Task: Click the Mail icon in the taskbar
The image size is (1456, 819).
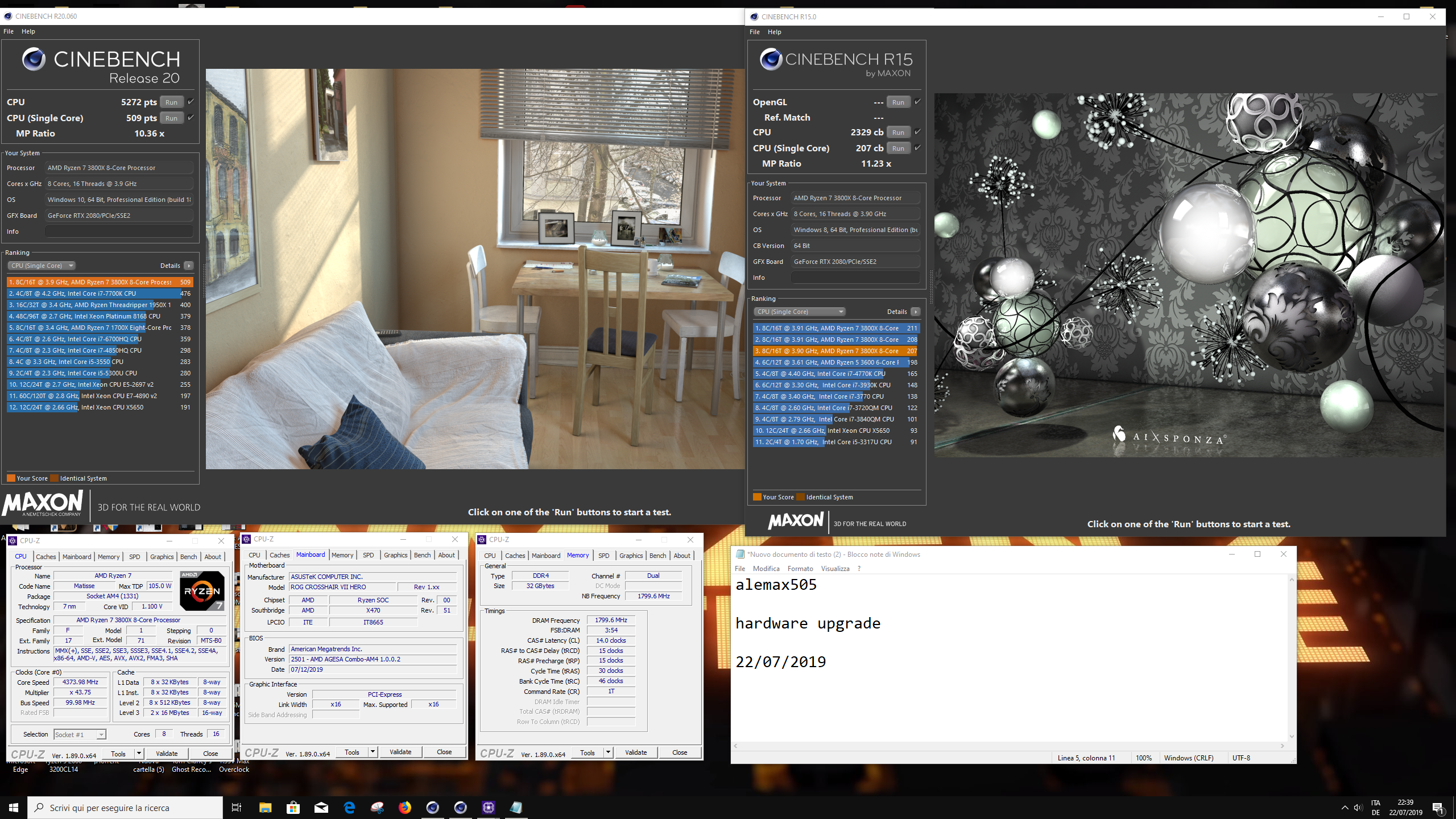Action: click(x=321, y=808)
